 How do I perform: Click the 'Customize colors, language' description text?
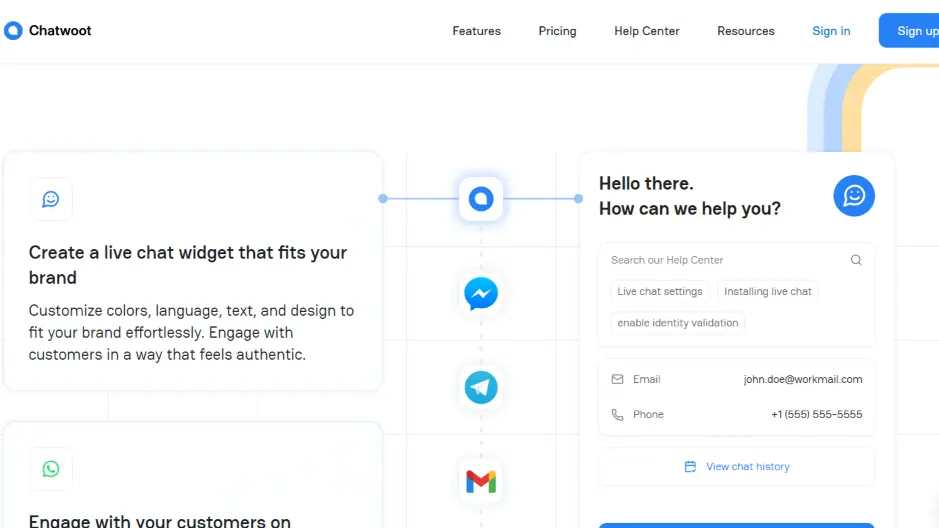pos(192,332)
